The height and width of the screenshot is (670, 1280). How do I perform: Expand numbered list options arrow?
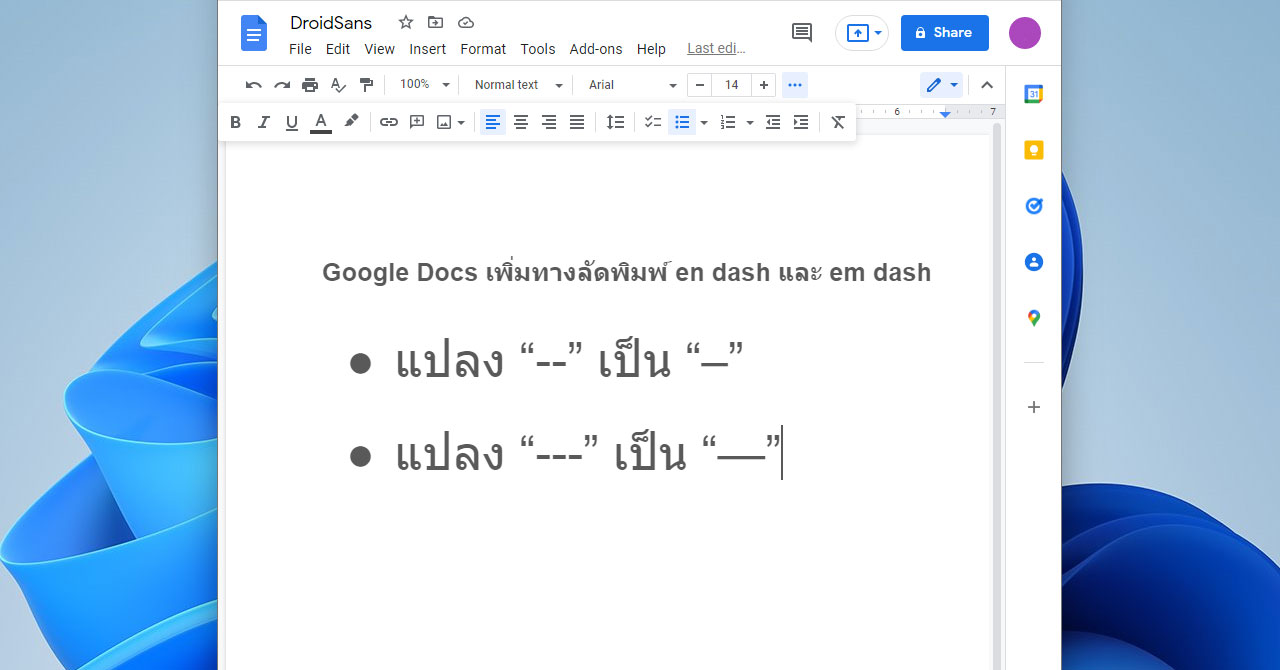click(x=750, y=122)
